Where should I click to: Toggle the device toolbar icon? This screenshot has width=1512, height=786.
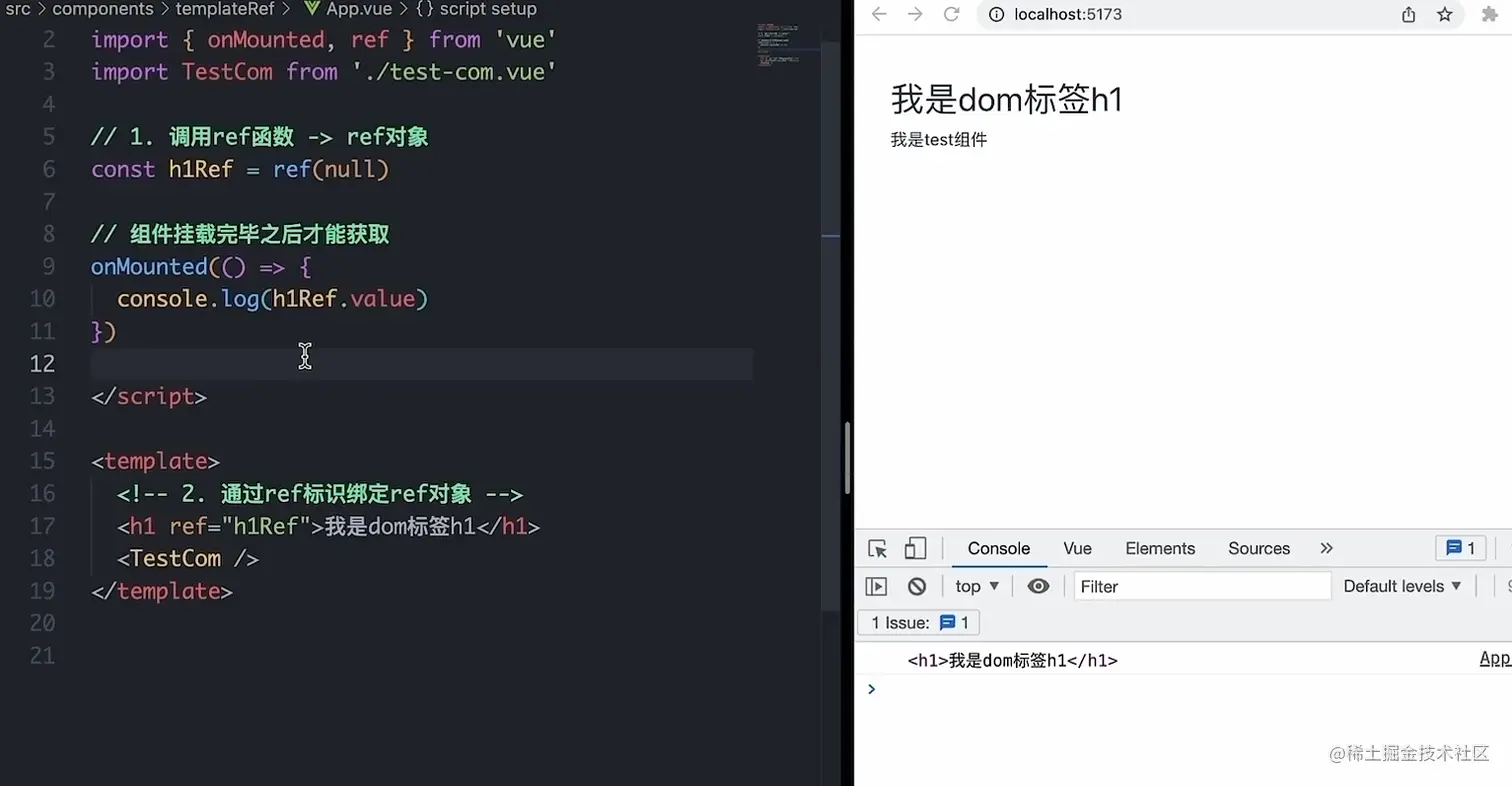915,548
